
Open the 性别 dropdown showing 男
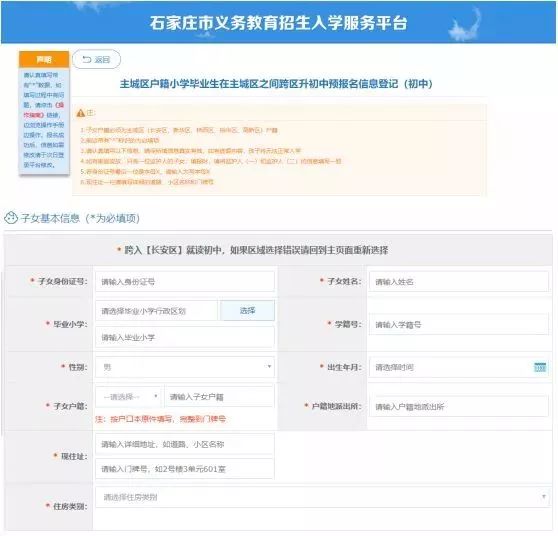point(185,367)
